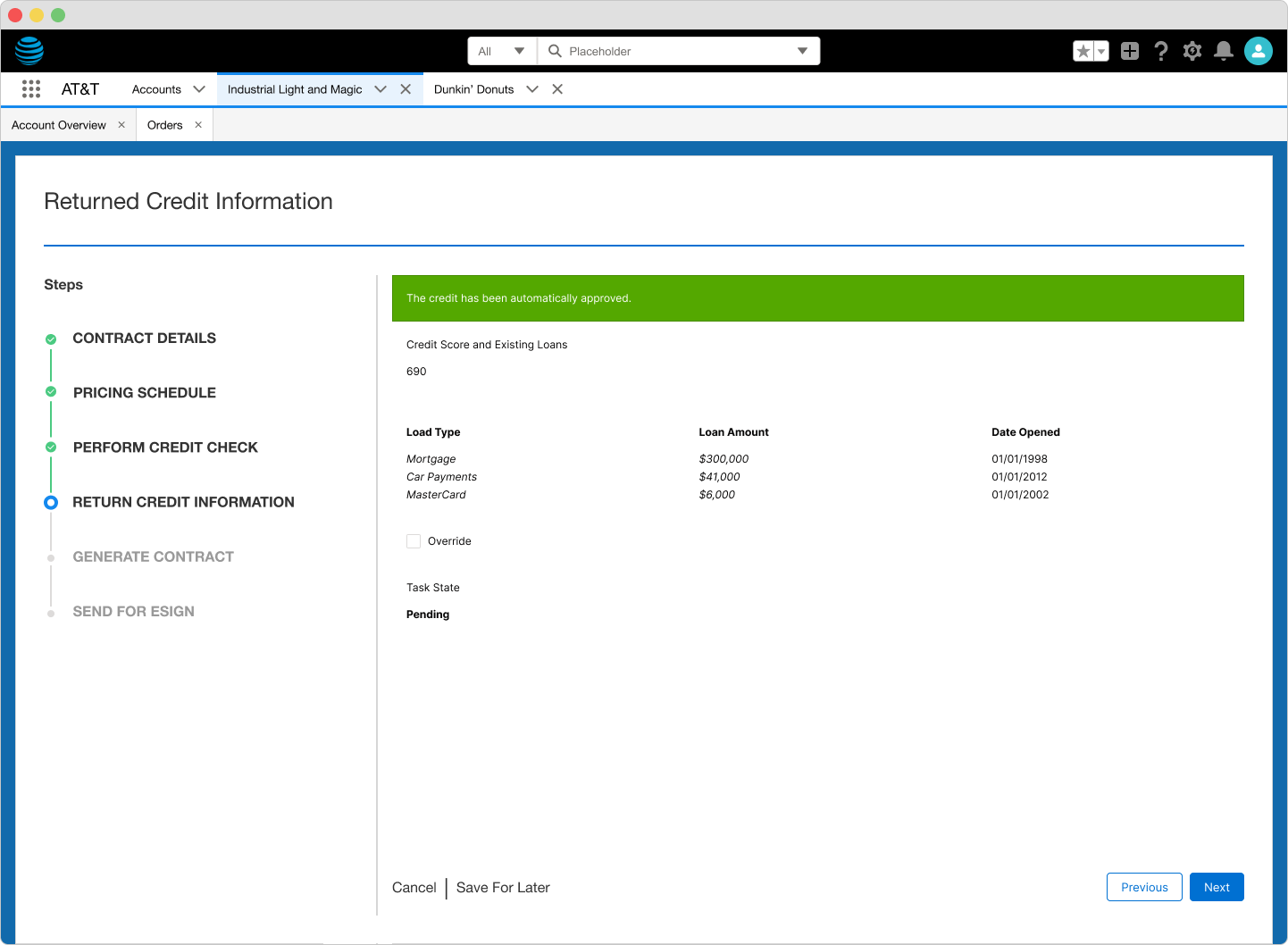Click Save For Later
Image resolution: width=1288 pixels, height=945 pixels.
pos(503,888)
